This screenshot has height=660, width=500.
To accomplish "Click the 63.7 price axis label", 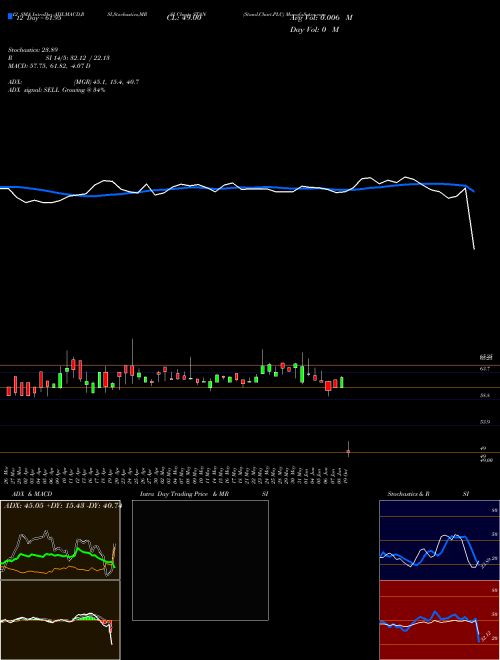I will [x=485, y=369].
